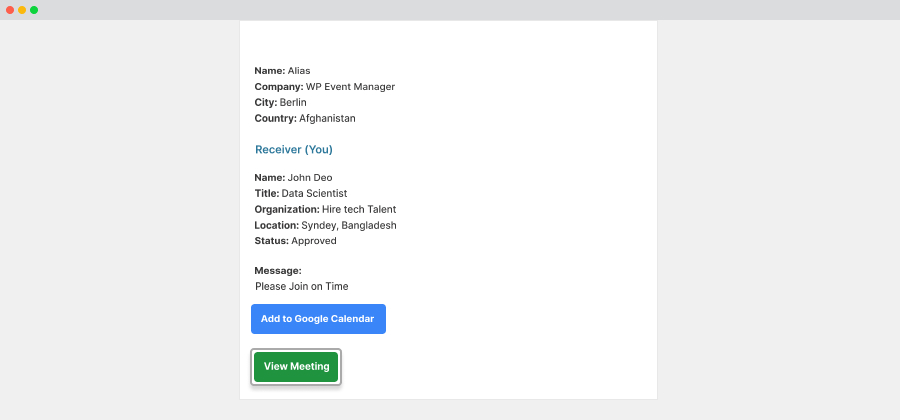
Task: Click the Data Scientist title text
Action: tap(314, 193)
